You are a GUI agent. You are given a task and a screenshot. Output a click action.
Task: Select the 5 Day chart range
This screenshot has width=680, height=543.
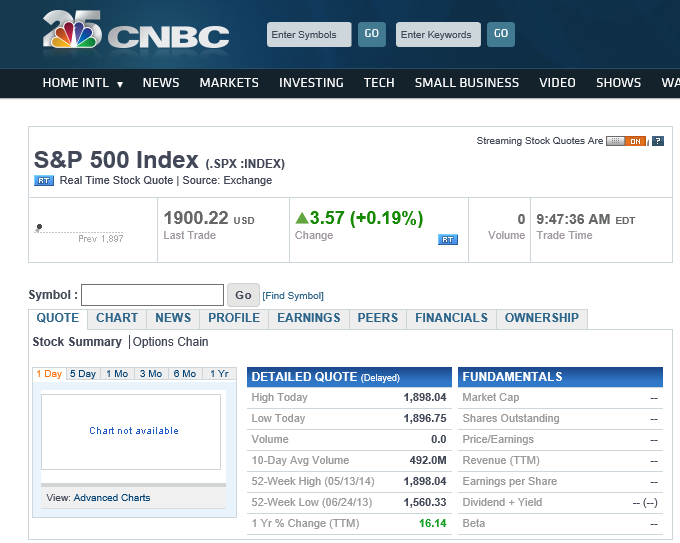[x=83, y=374]
